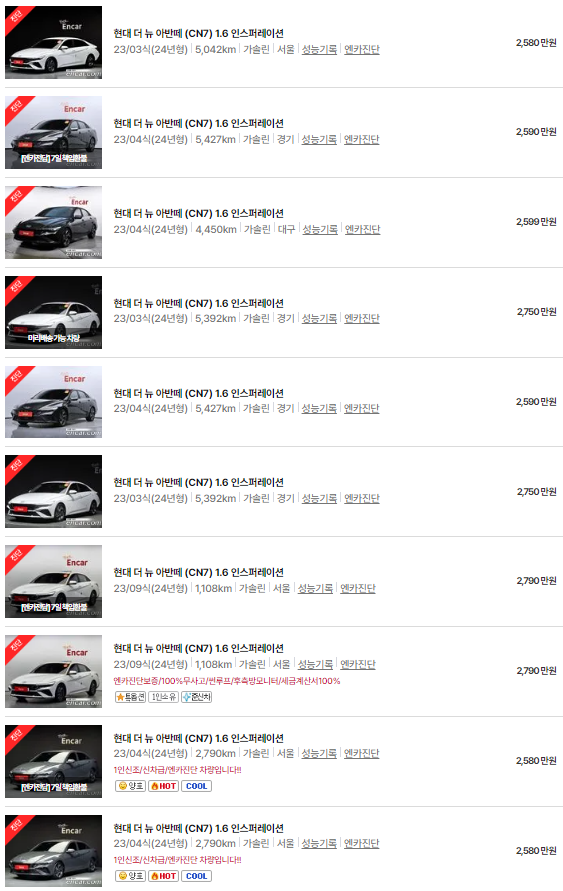563x891 pixels.
Task: Open 엔카진단 for the 대구 4,450km car
Action: [362, 229]
